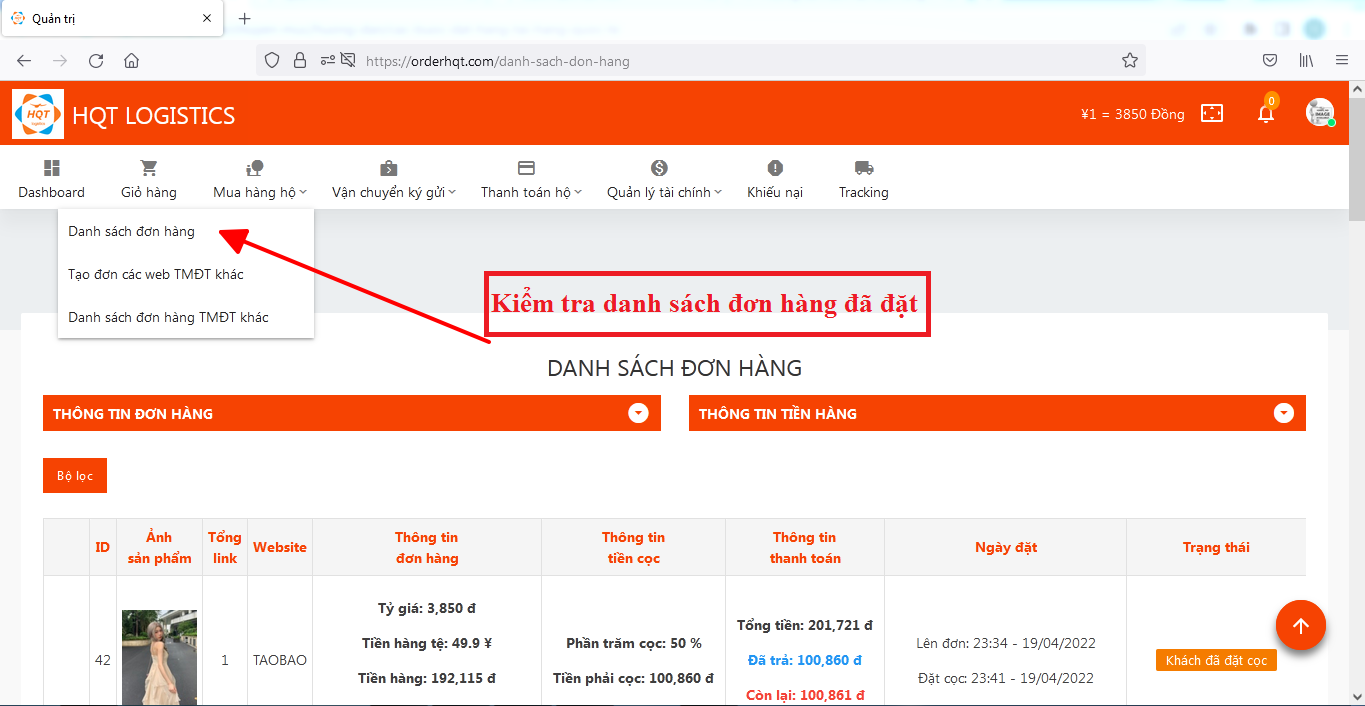Click order ID 42 cell
Image resolution: width=1365 pixels, height=706 pixels.
[x=103, y=660]
